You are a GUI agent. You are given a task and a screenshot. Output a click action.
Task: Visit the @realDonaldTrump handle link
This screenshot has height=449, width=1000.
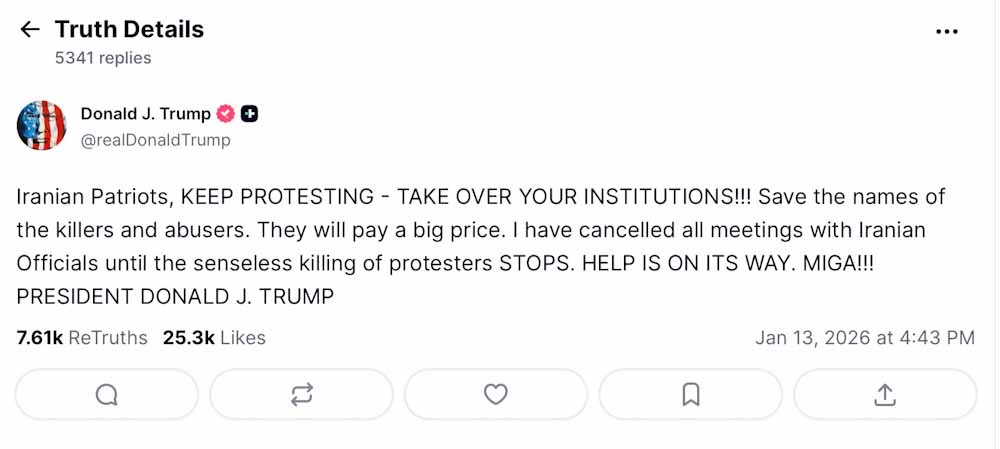pos(155,140)
